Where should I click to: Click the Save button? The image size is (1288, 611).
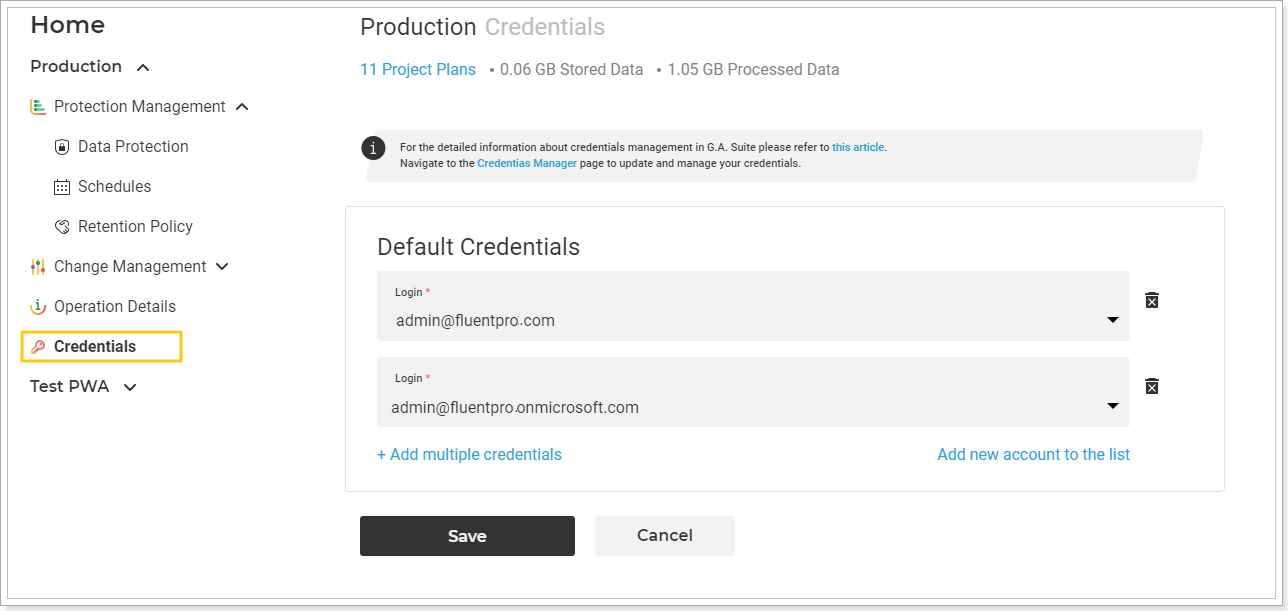467,536
